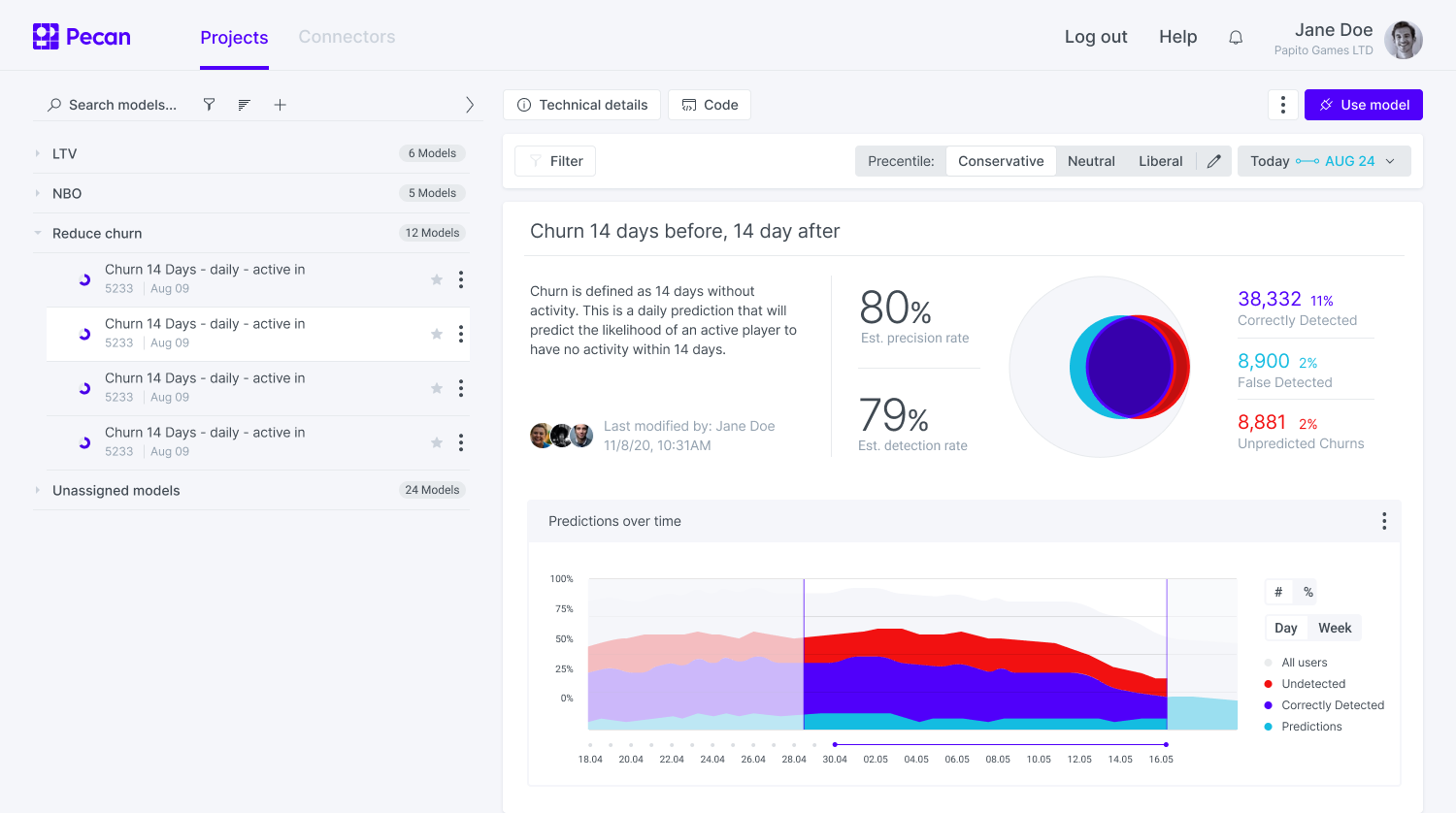Open the Help menu item
The width and height of the screenshot is (1456, 813).
[1177, 37]
